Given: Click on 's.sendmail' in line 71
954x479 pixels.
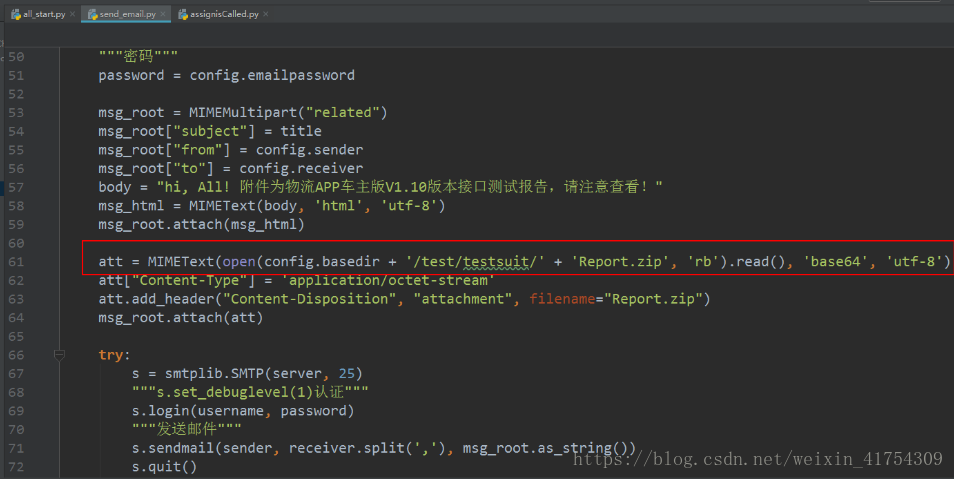Looking at the screenshot, I should pyautogui.click(x=173, y=448).
